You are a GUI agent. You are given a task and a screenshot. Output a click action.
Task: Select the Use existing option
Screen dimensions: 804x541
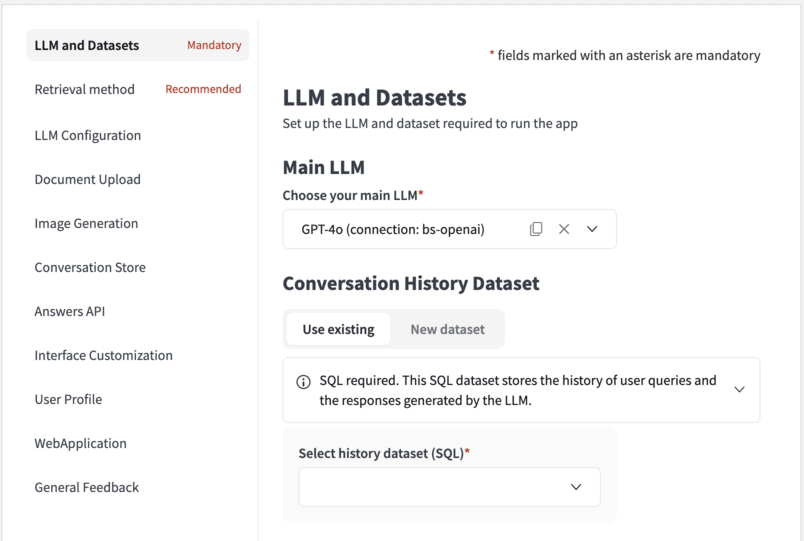338,329
